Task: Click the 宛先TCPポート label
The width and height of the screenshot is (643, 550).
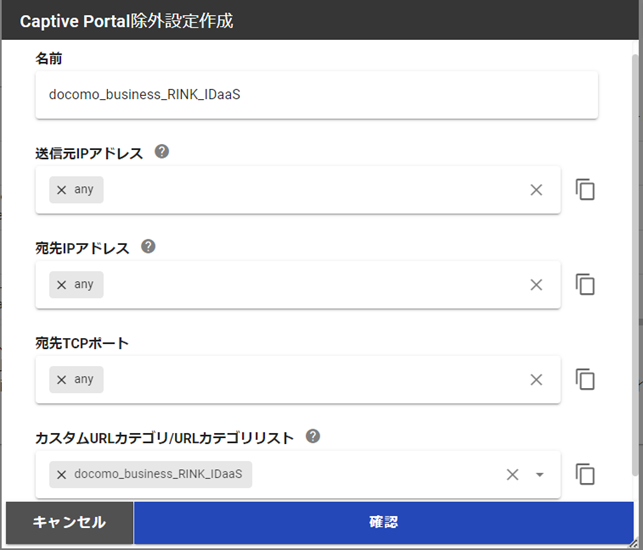Action: (x=82, y=343)
